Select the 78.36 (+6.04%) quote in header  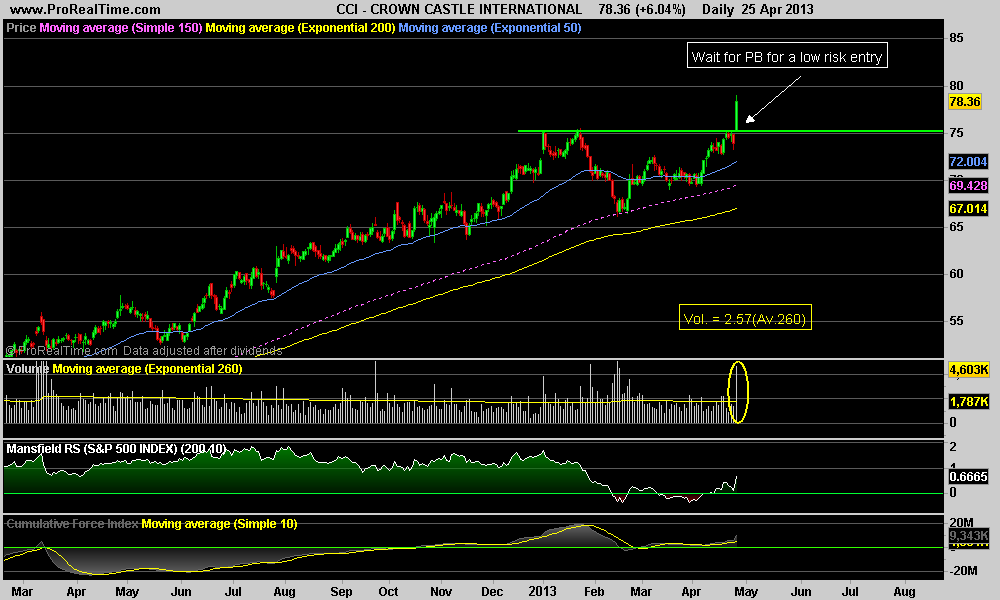[642, 10]
